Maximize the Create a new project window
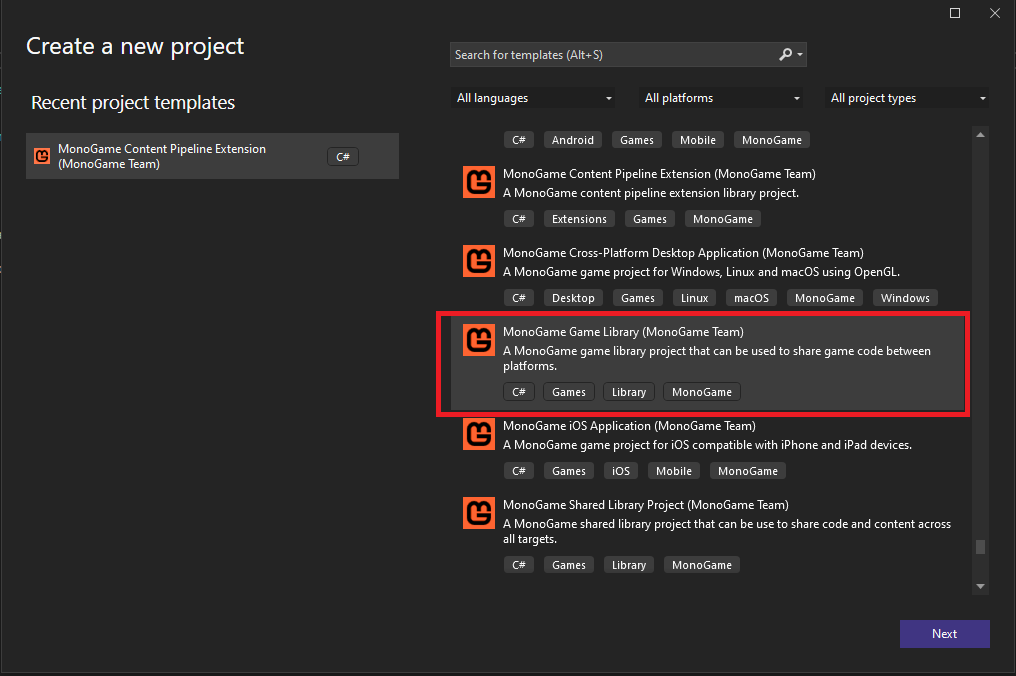The width and height of the screenshot is (1016, 676). 955,13
